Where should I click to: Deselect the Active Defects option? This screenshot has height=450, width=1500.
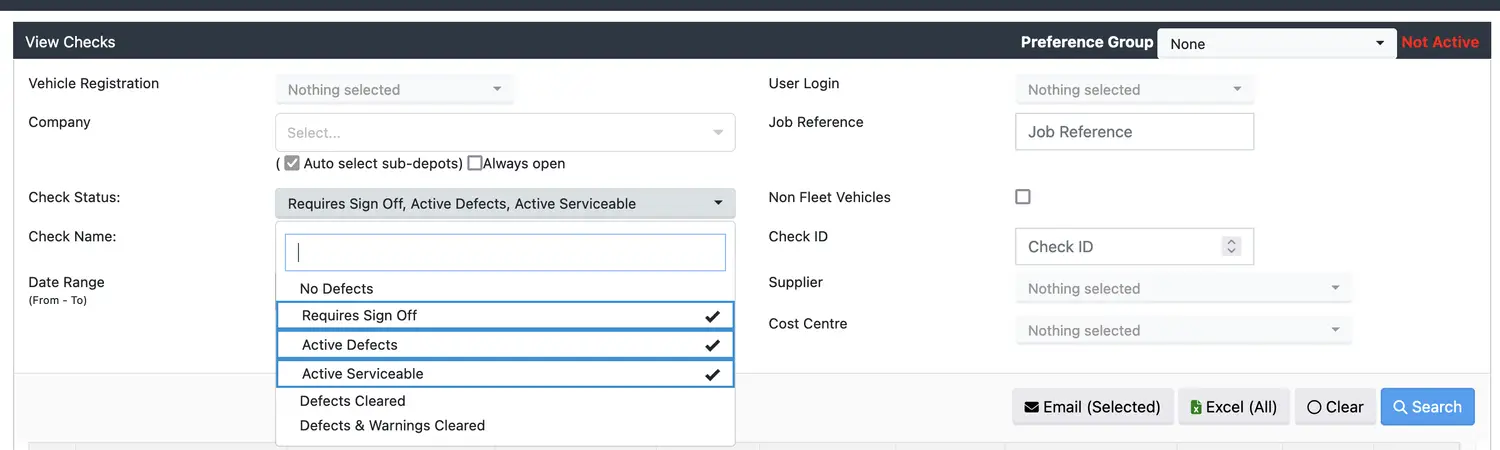pos(505,345)
